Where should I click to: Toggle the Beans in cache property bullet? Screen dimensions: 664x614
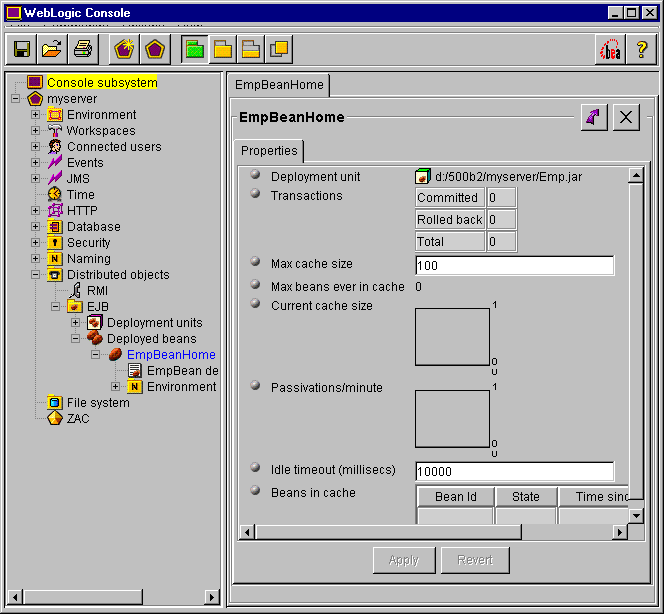(255, 490)
